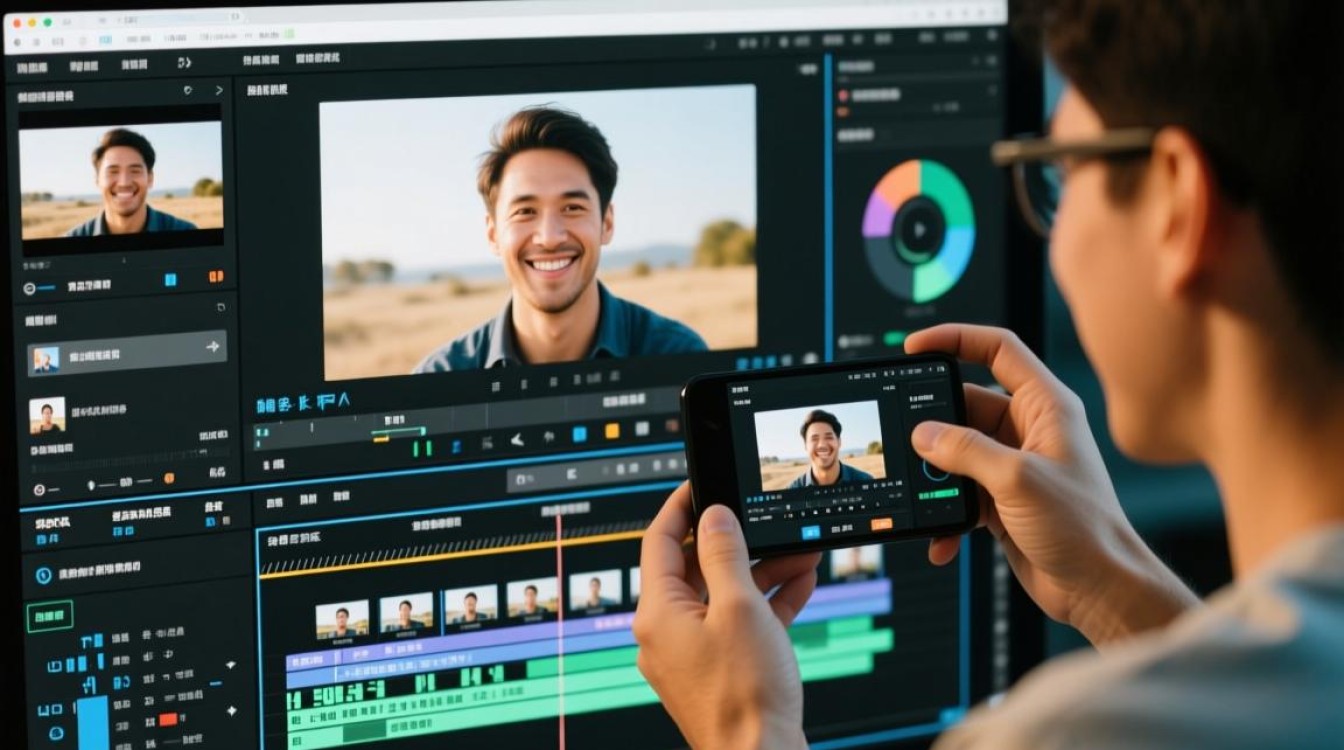Expand the chevron arrow in the left panel header
Screen dimensions: 1344x750
tap(220, 90)
